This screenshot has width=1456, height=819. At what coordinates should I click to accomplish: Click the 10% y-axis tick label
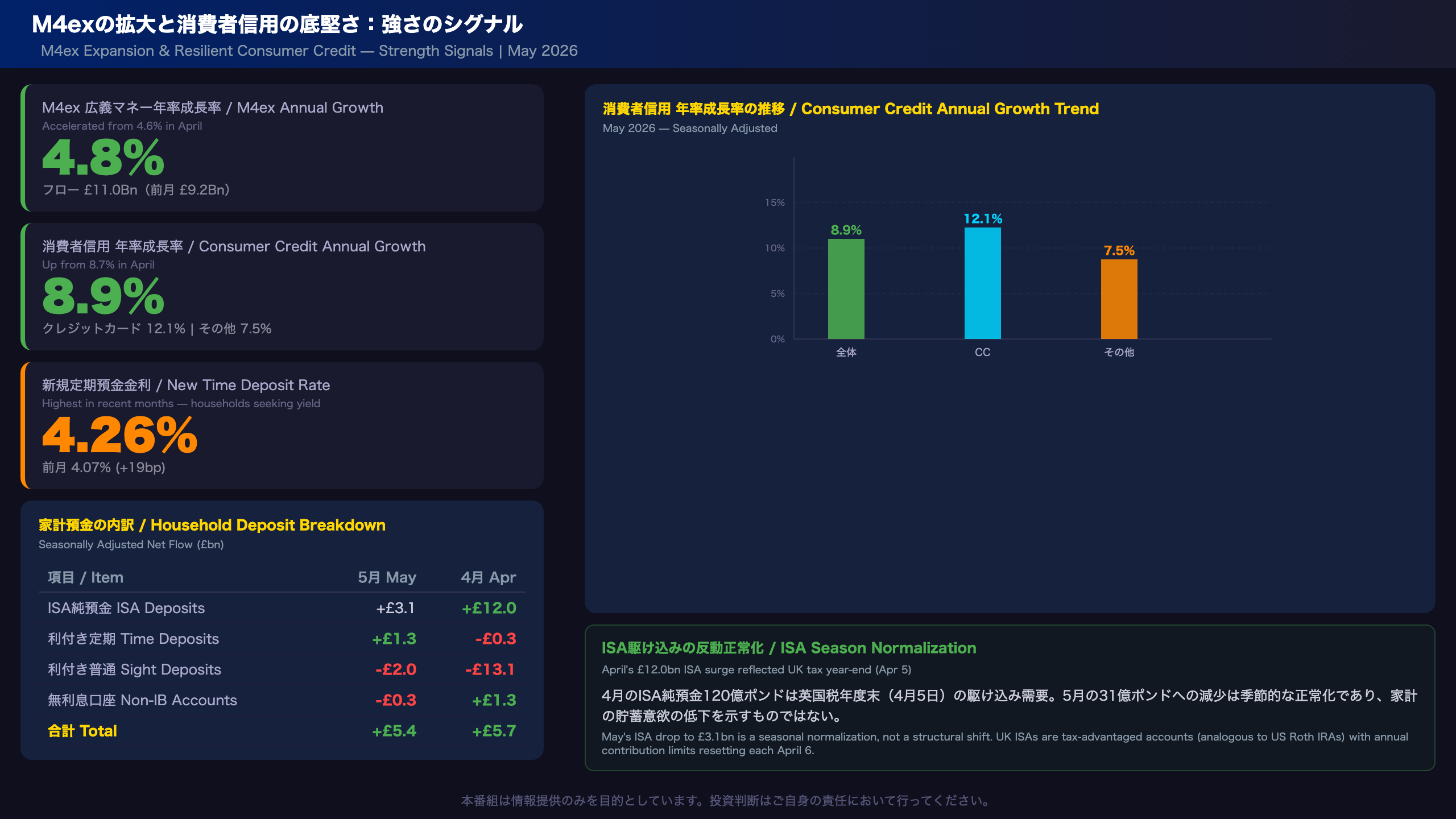pyautogui.click(x=775, y=248)
